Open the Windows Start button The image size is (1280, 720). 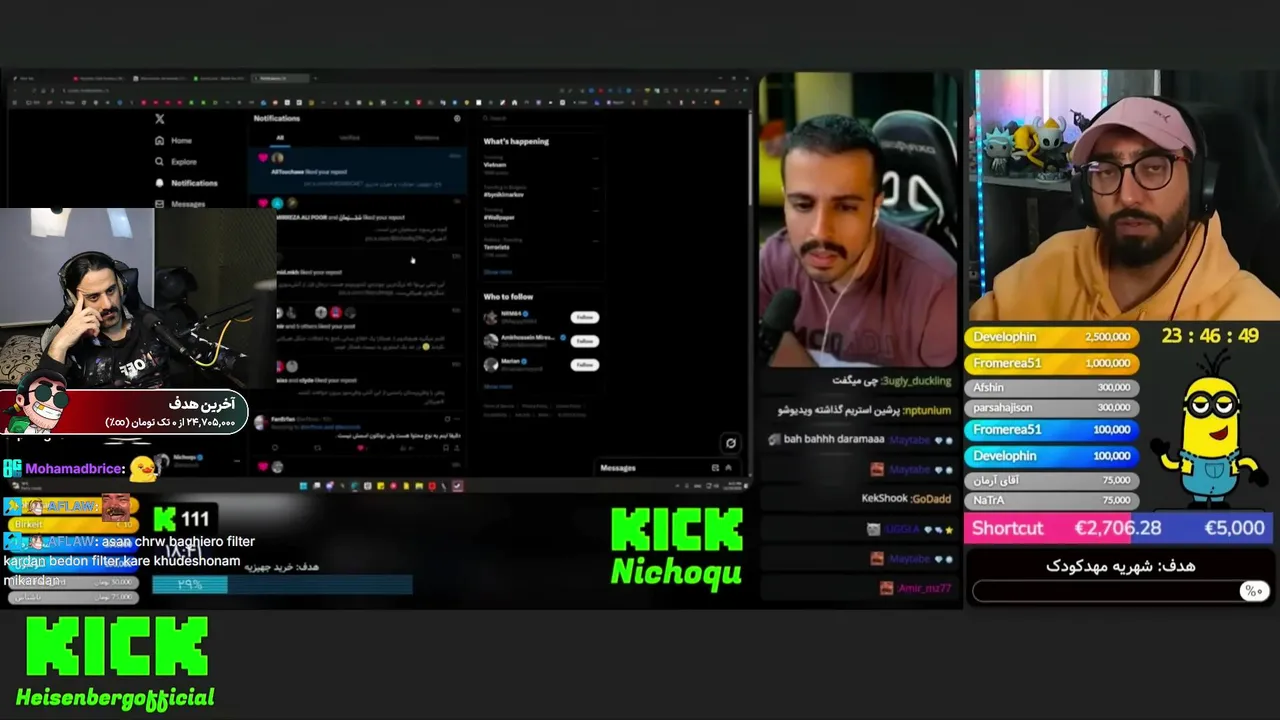[x=304, y=486]
